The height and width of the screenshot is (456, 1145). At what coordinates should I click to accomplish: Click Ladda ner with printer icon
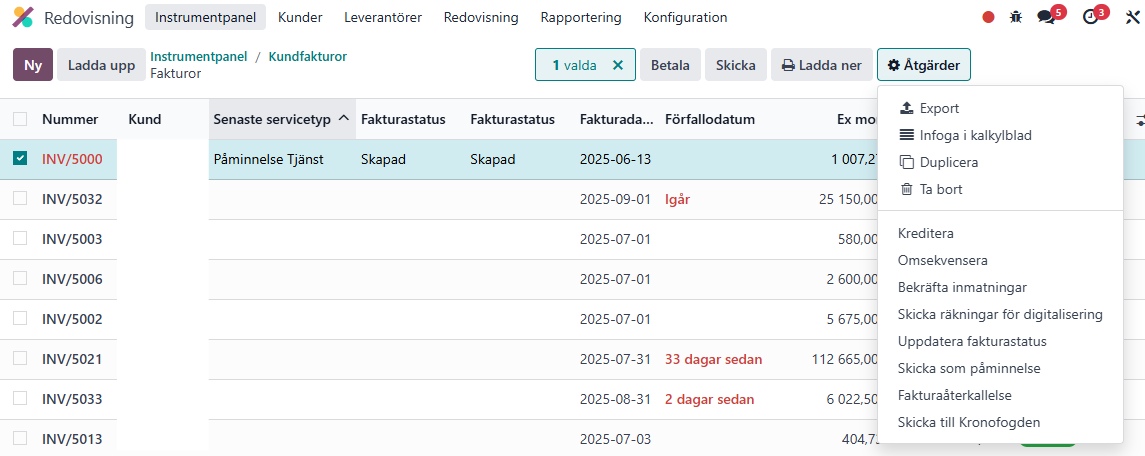[820, 65]
